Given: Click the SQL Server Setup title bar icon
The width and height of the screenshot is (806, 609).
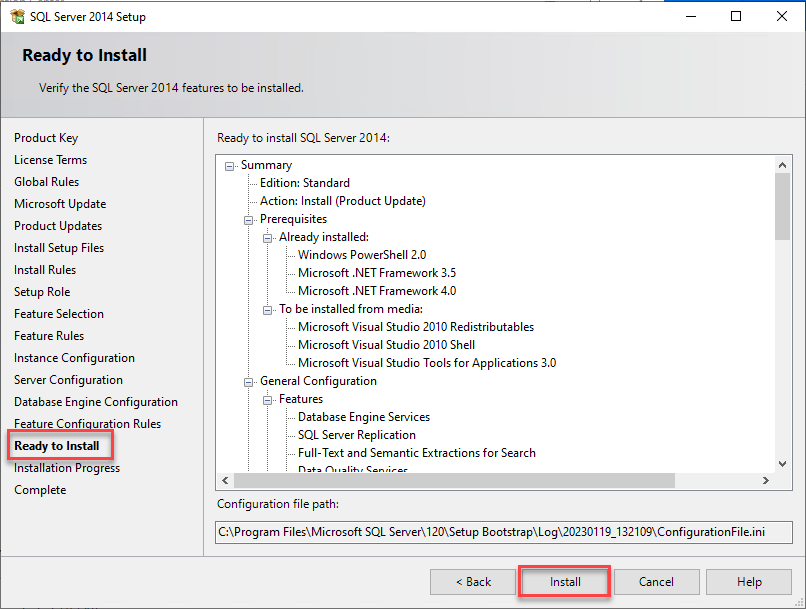Looking at the screenshot, I should pyautogui.click(x=17, y=16).
